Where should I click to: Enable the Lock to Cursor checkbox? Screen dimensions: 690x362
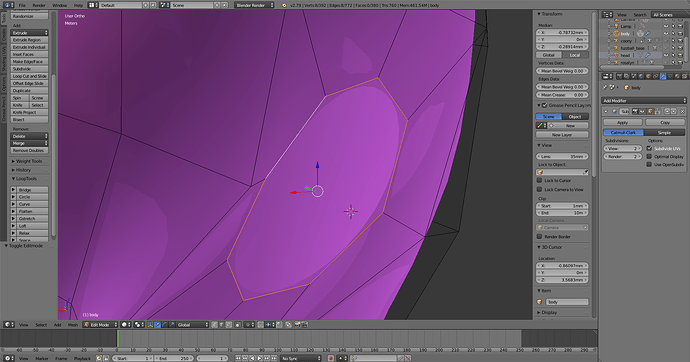540,180
